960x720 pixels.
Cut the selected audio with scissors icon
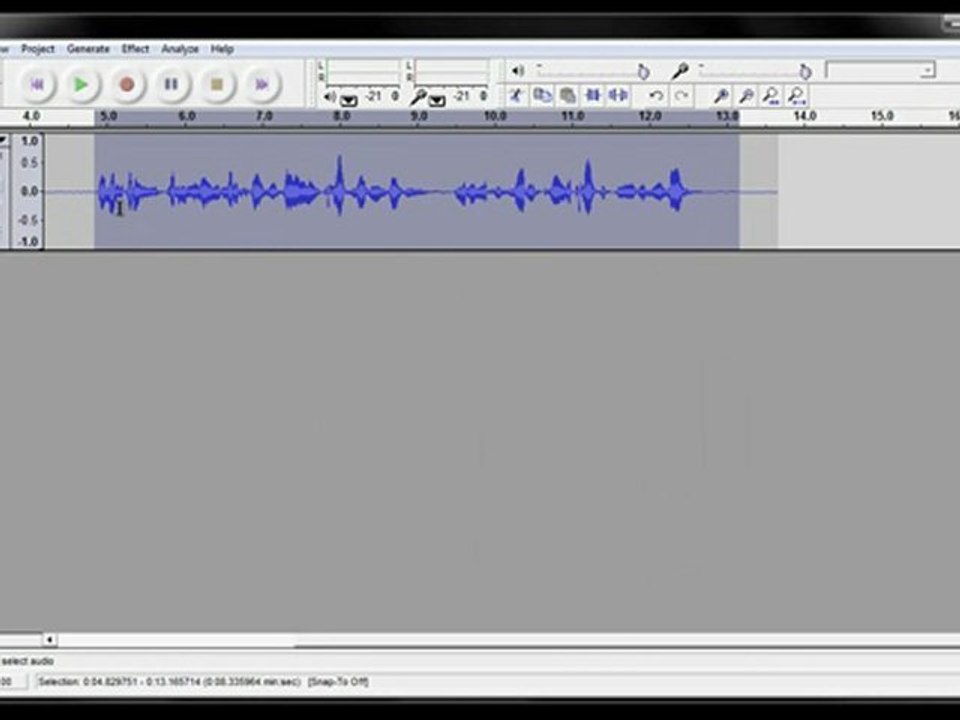click(x=516, y=96)
